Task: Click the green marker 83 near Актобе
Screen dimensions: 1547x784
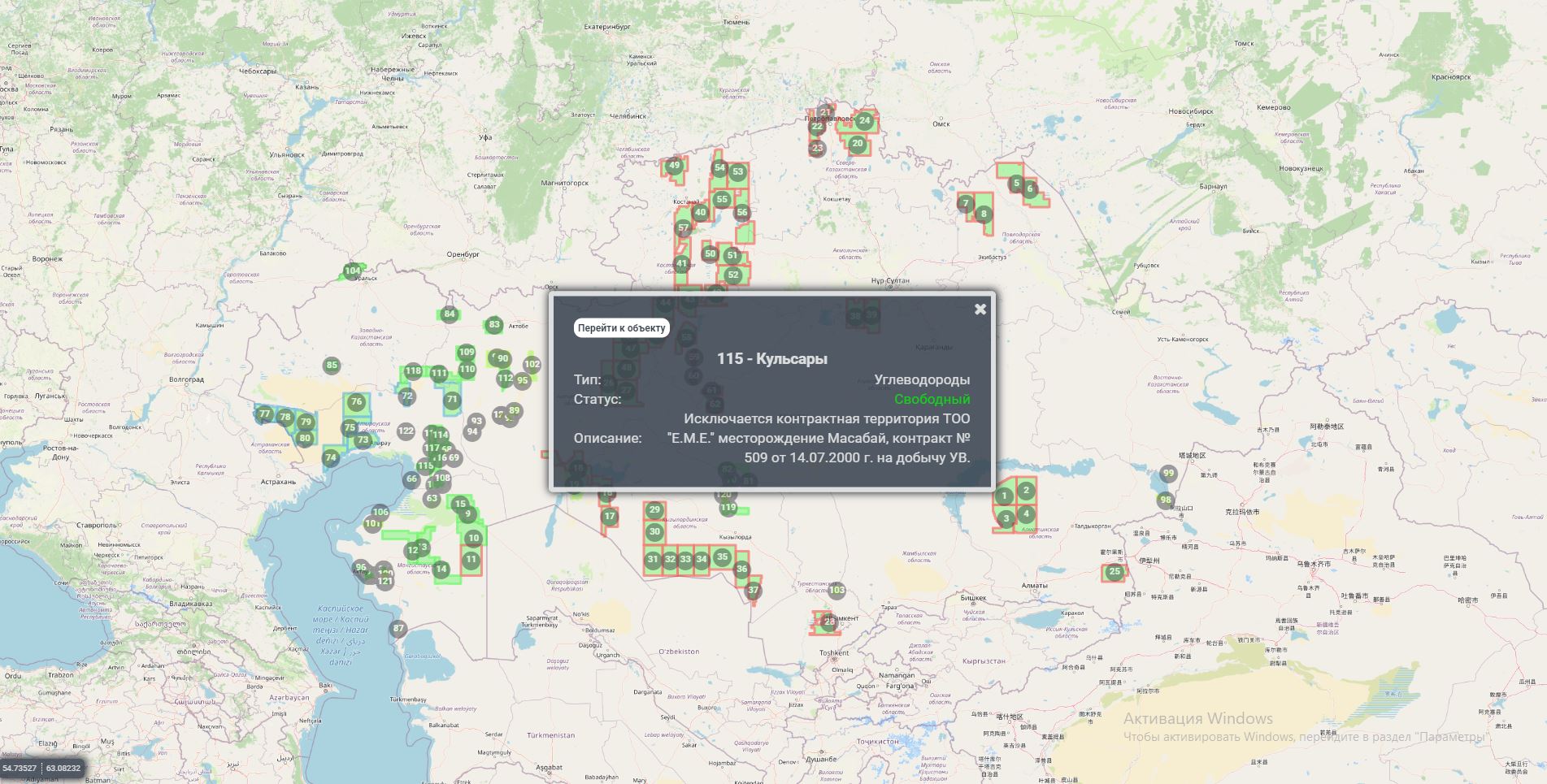Action: click(x=494, y=325)
